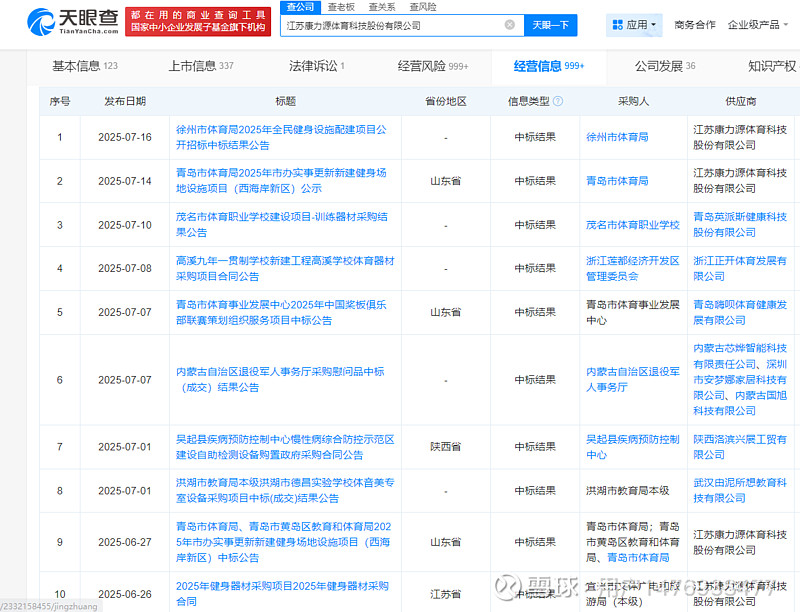Open purchaser 青岛市体育局 in row 2

pos(617,181)
